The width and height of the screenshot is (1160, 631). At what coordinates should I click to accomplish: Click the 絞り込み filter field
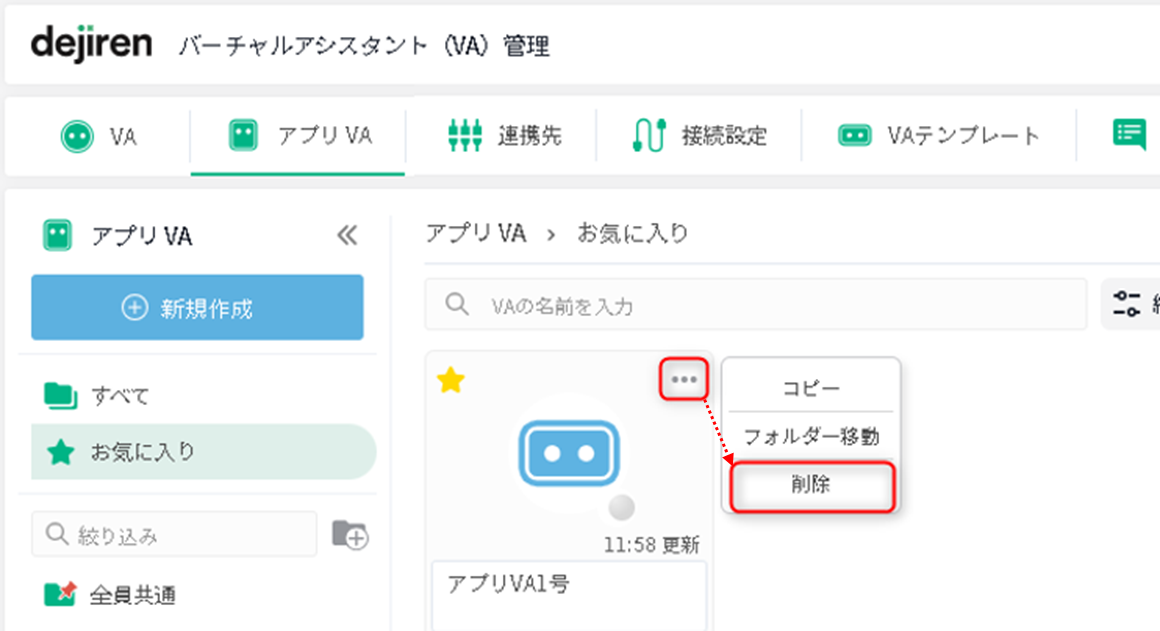pos(174,536)
